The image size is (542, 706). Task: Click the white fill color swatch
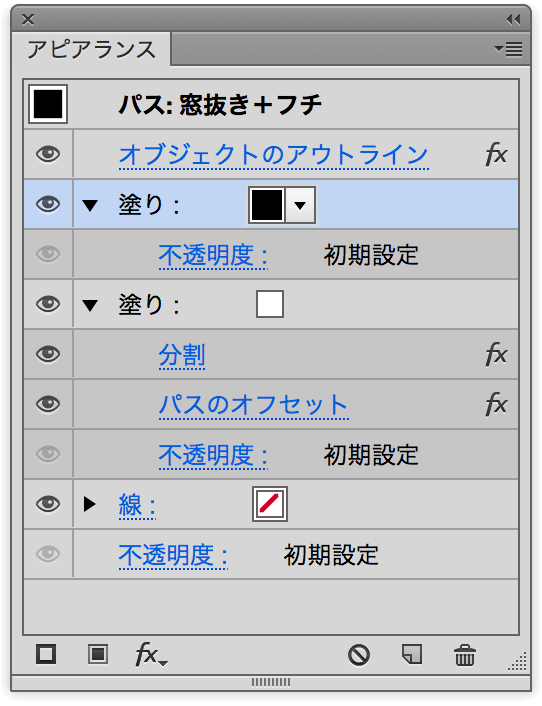click(x=270, y=304)
